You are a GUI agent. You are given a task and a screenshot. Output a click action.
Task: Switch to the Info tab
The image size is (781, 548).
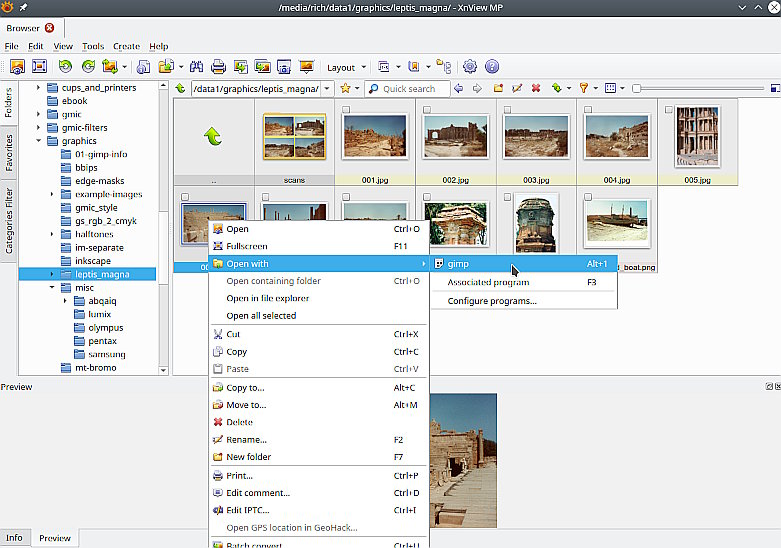pos(14,538)
